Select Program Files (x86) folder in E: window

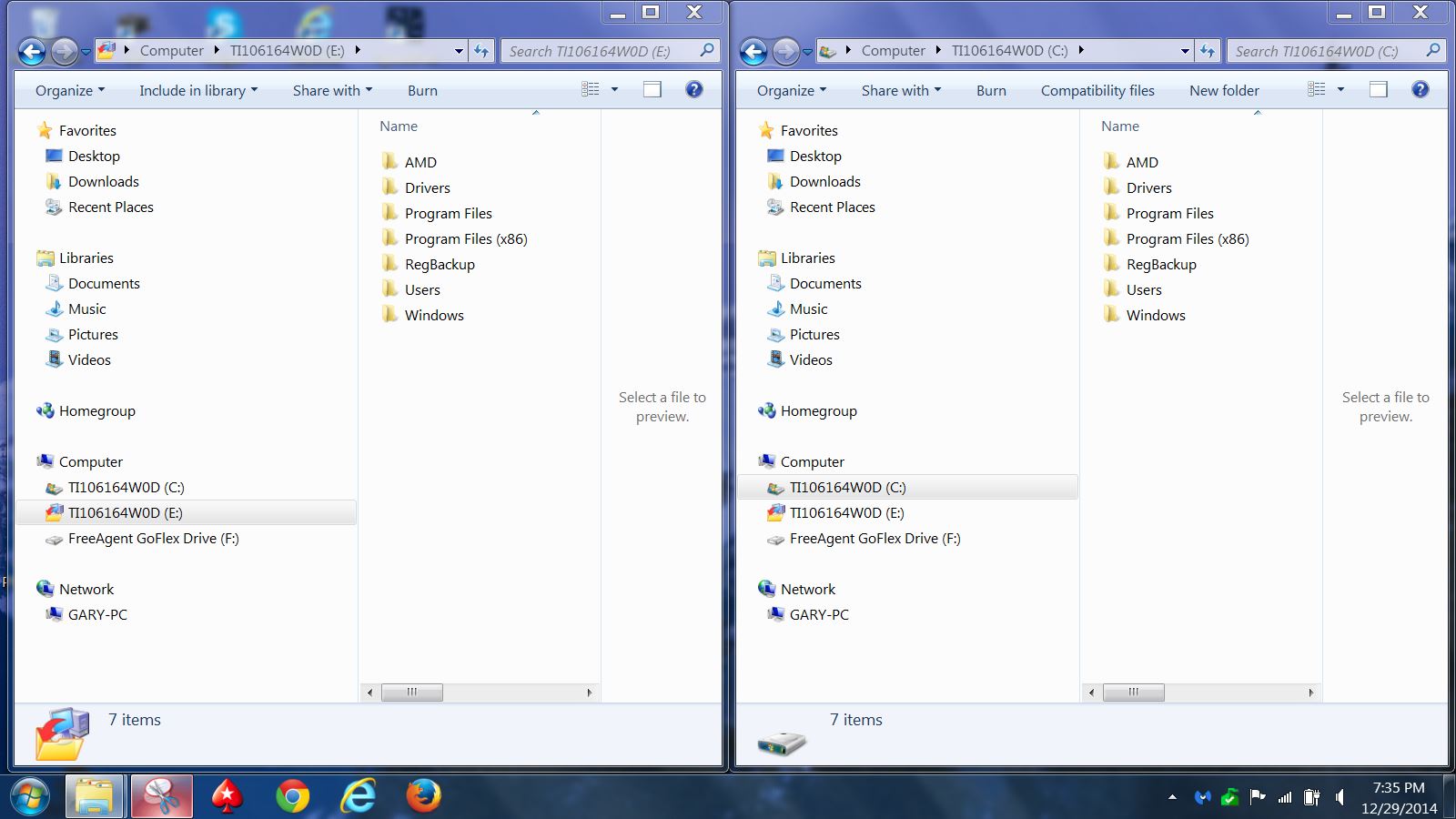[455, 238]
